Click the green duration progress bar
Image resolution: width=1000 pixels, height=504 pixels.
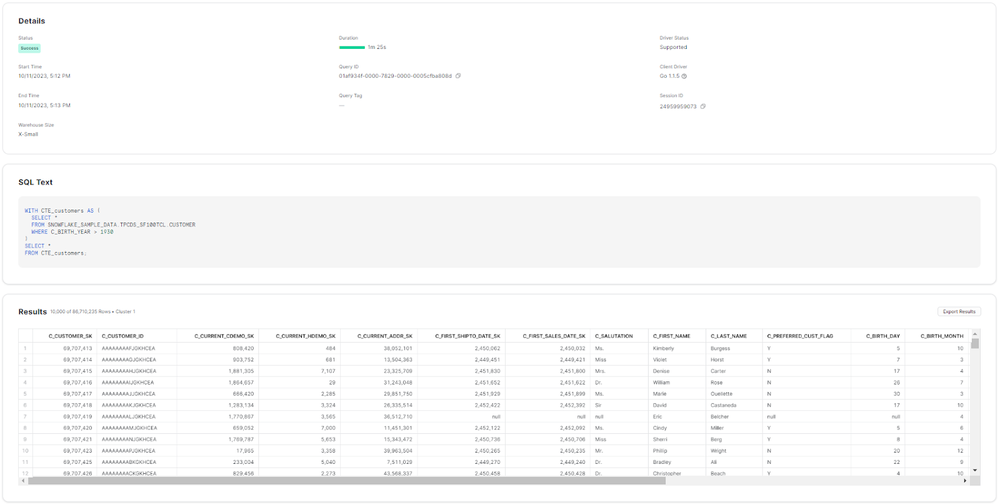[352, 47]
